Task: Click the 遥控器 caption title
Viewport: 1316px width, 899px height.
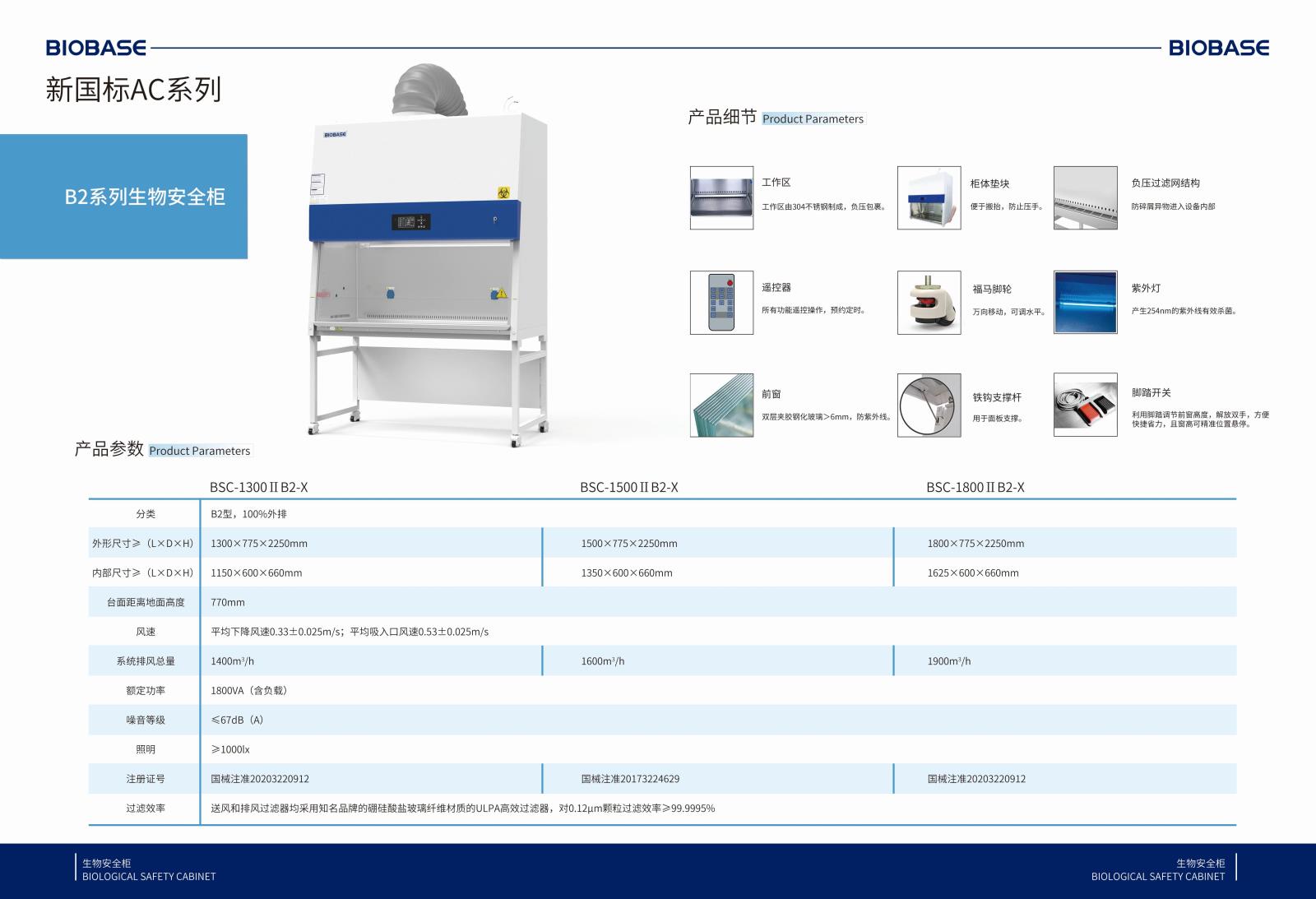Action: pos(776,288)
